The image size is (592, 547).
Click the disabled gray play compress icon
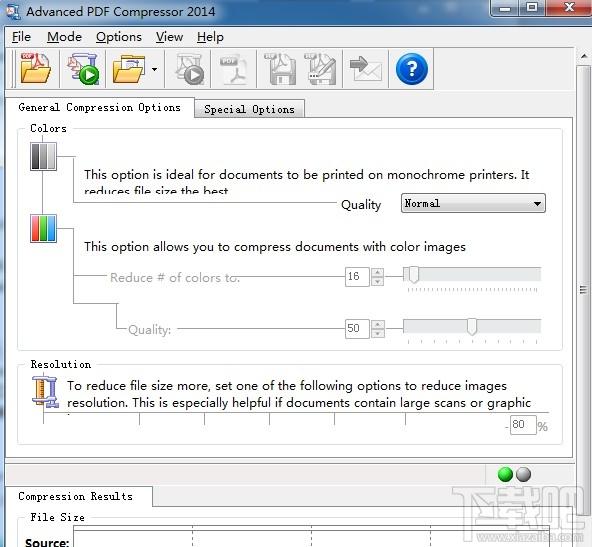point(190,69)
